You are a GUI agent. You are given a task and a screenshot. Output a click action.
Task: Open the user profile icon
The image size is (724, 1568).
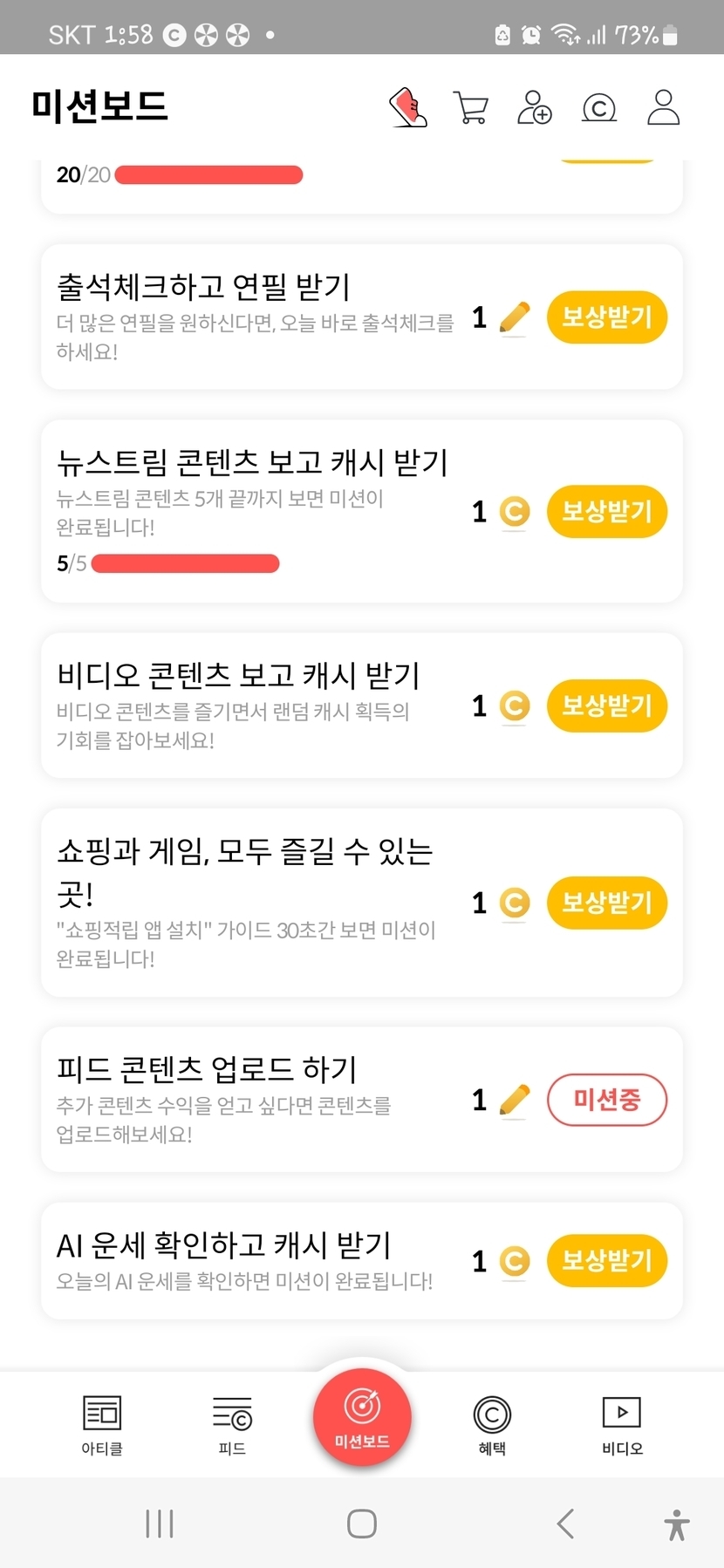tap(663, 108)
